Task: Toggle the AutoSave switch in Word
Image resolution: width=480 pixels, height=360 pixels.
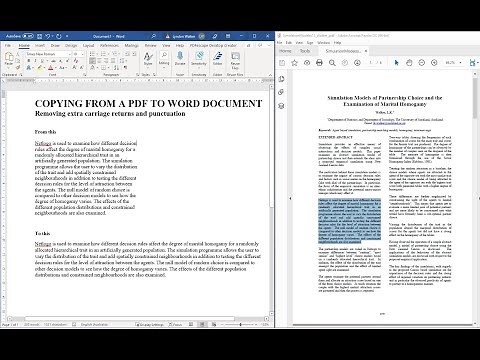Action: pos(28,36)
